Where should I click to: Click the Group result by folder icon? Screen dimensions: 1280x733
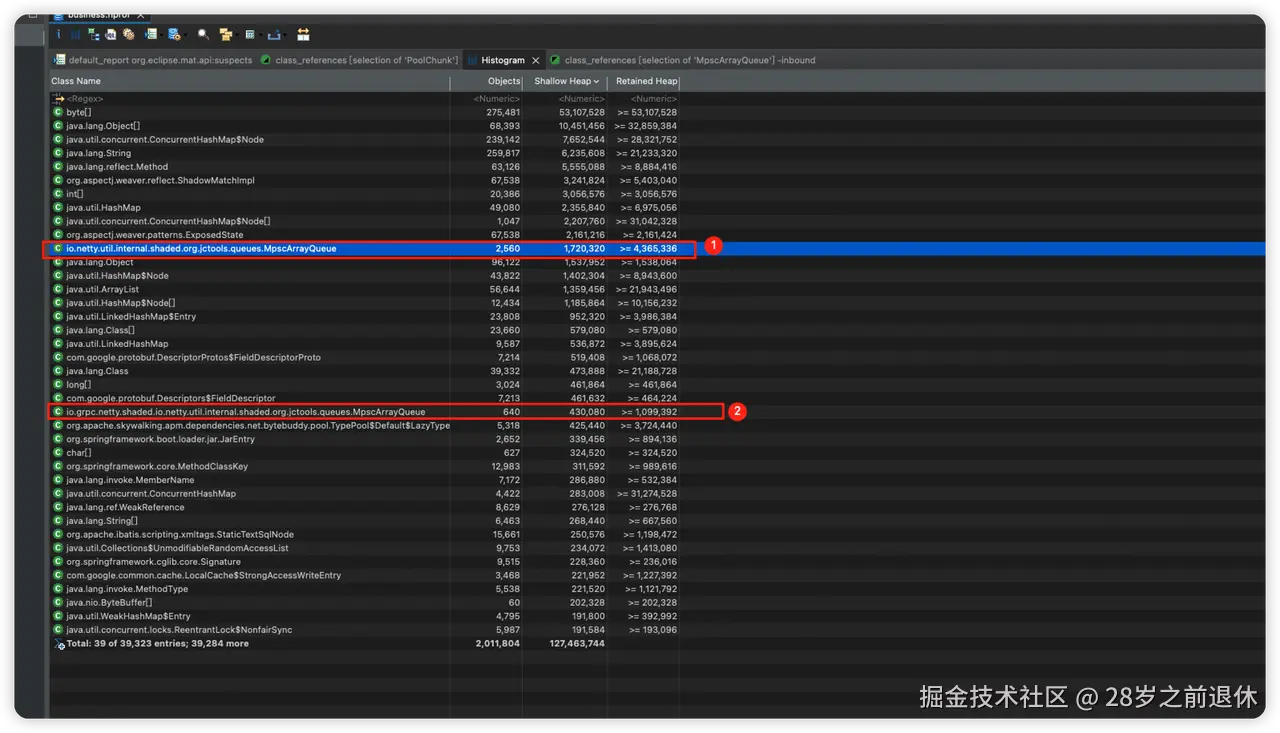[226, 34]
